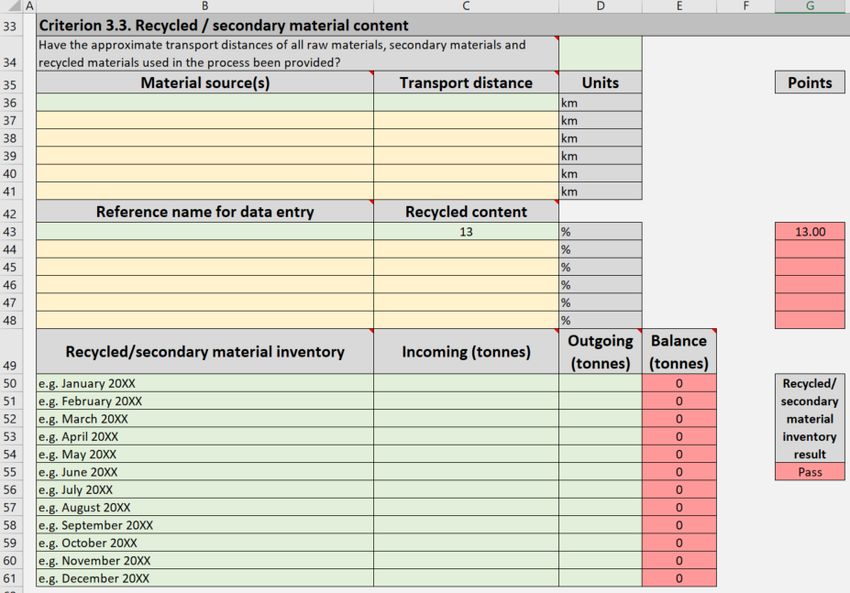This screenshot has height=593, width=850.
Task: Select the e.g. June 20XX cell
Action: pyautogui.click(x=205, y=472)
